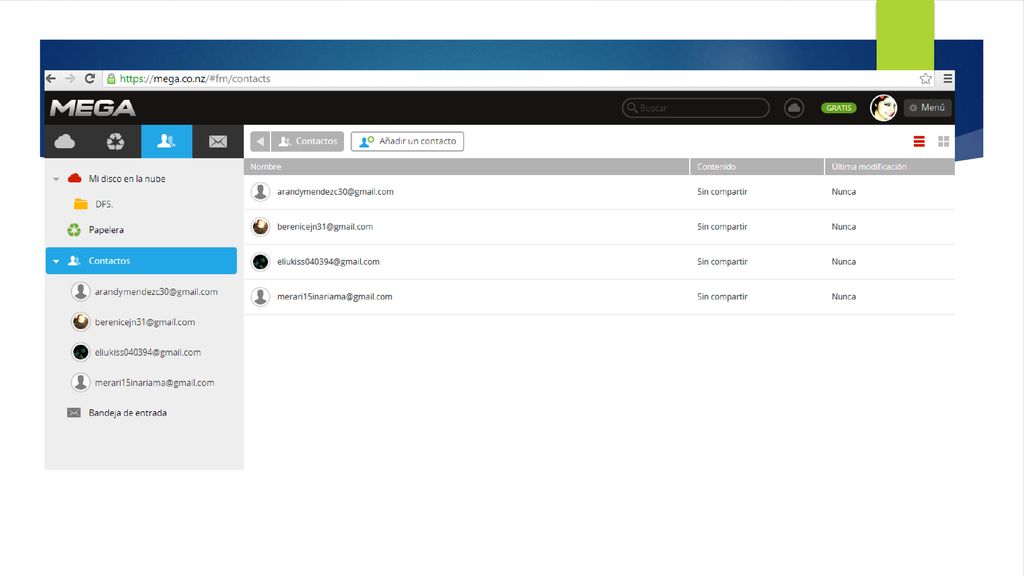Click the browser forward arrow
The width and height of the screenshot is (1024, 576).
coord(70,78)
